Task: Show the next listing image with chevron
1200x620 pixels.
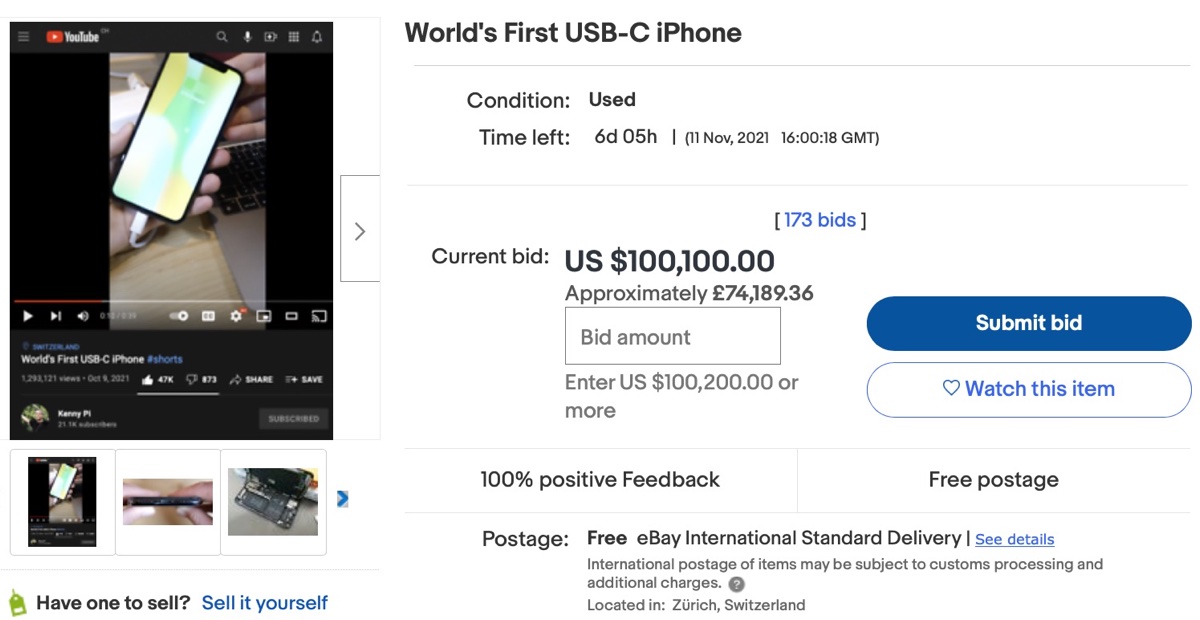Action: coord(360,231)
